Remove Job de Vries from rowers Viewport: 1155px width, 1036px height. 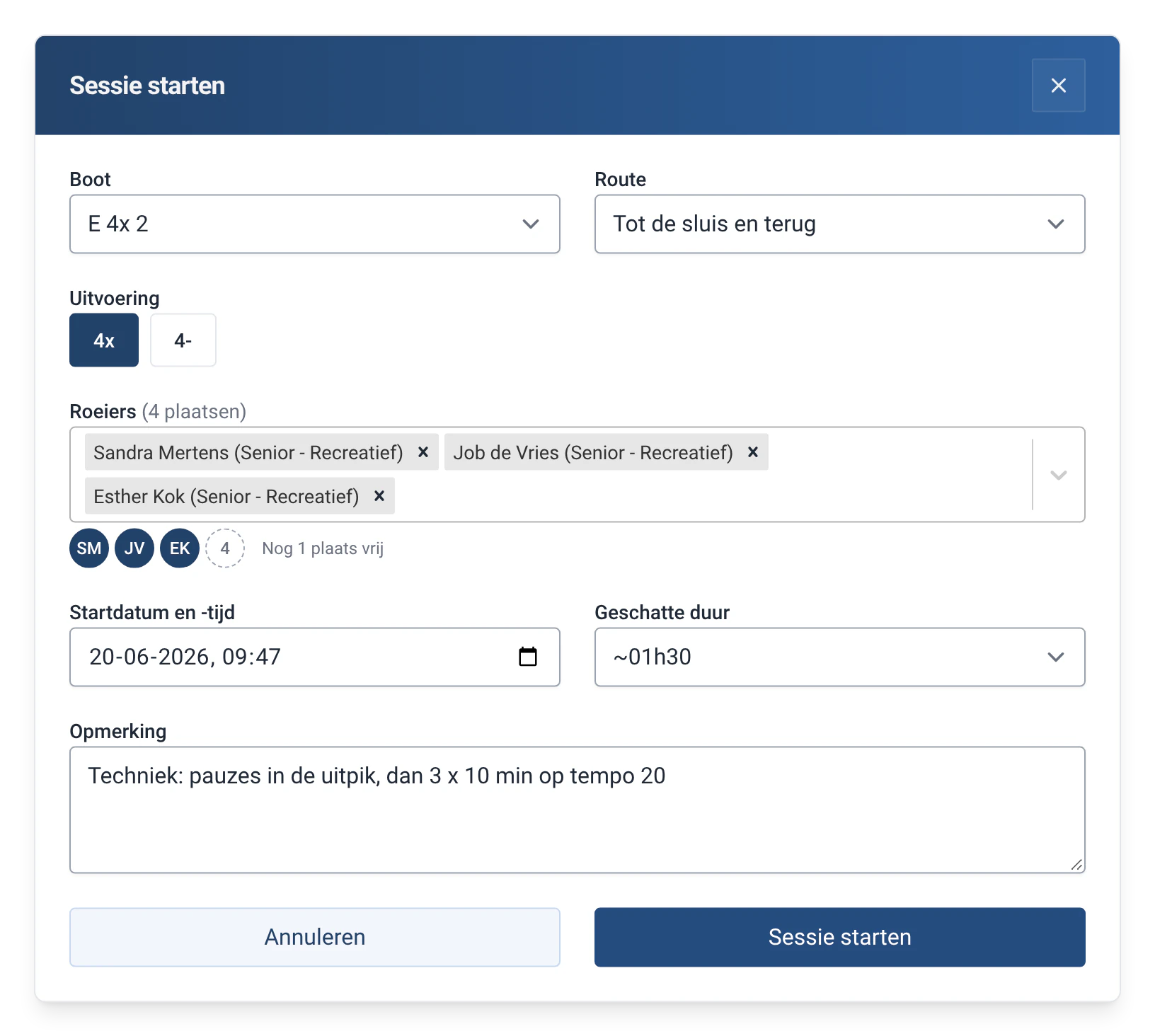pos(753,452)
